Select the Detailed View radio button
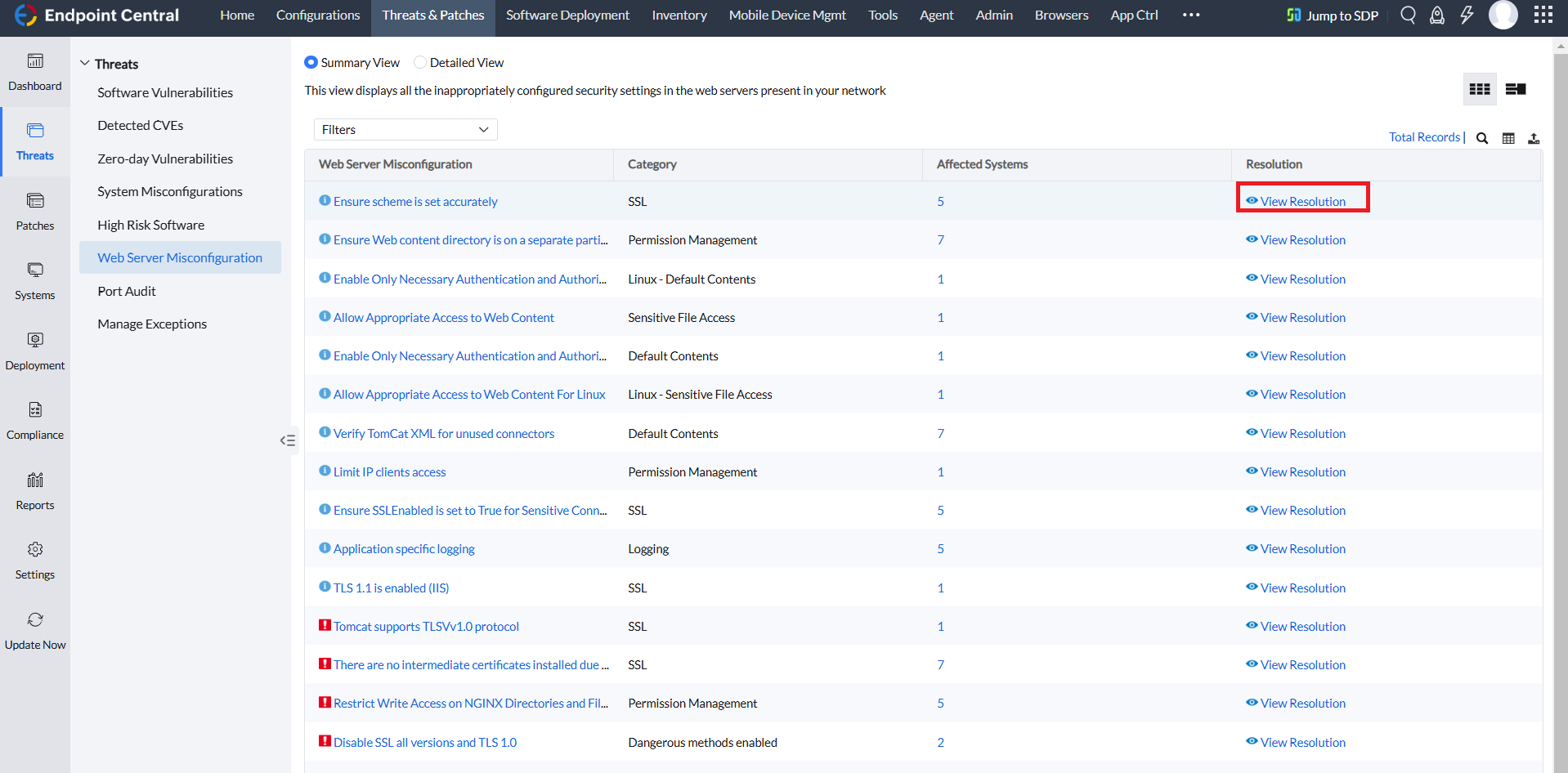The width and height of the screenshot is (1568, 773). coord(420,62)
